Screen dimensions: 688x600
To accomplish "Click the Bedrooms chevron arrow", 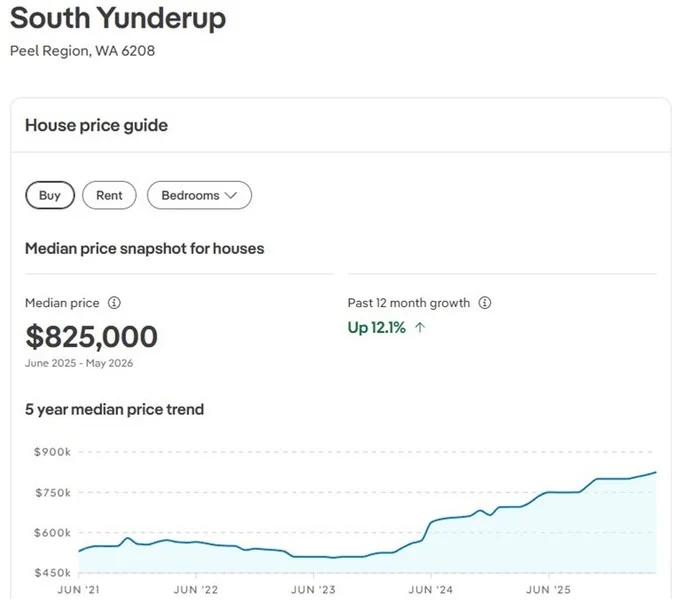I will click(x=231, y=195).
